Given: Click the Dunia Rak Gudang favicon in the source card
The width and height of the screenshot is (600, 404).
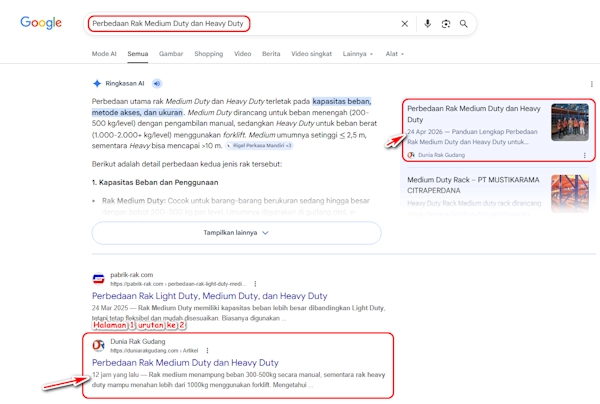Looking at the screenshot, I should [411, 155].
